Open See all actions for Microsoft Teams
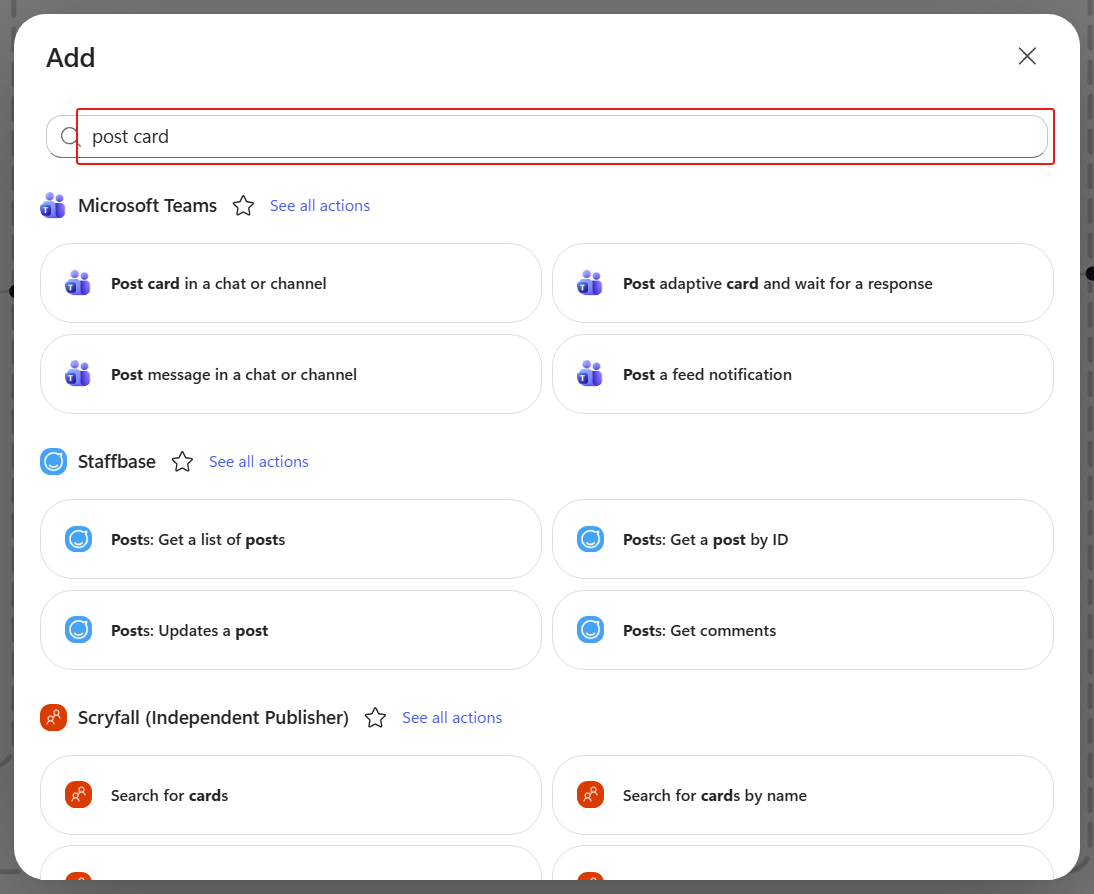Image resolution: width=1094 pixels, height=894 pixels. tap(320, 206)
